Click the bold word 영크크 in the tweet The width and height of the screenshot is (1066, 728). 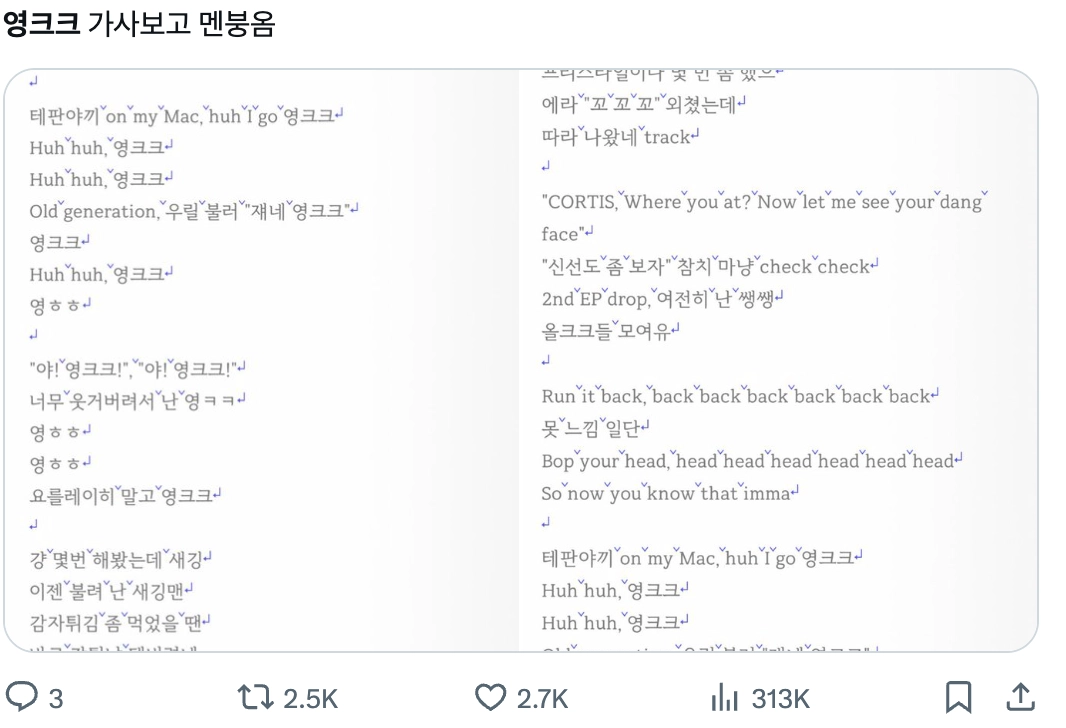click(x=38, y=19)
